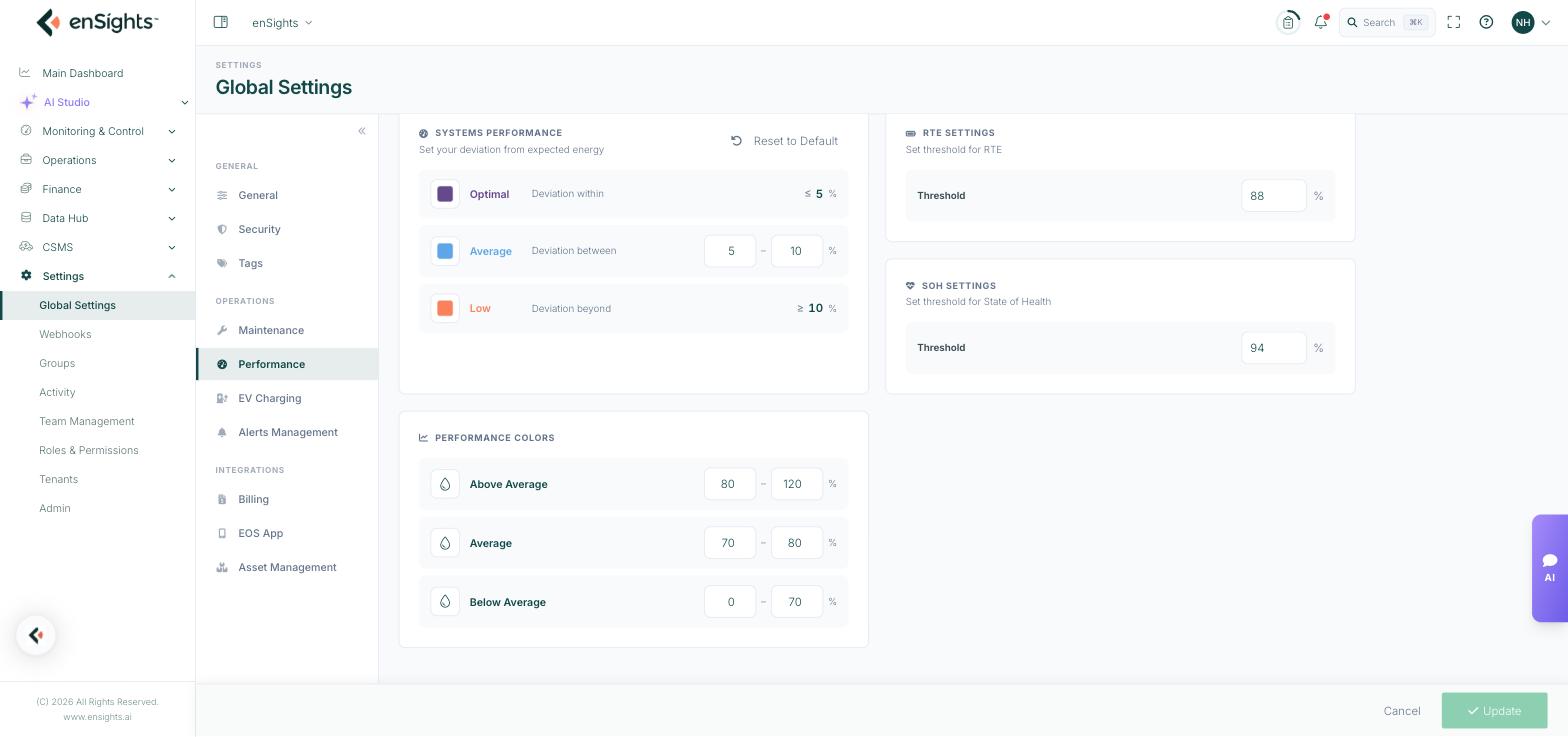Expand the Data Hub section
The image size is (1568, 737).
point(97,218)
